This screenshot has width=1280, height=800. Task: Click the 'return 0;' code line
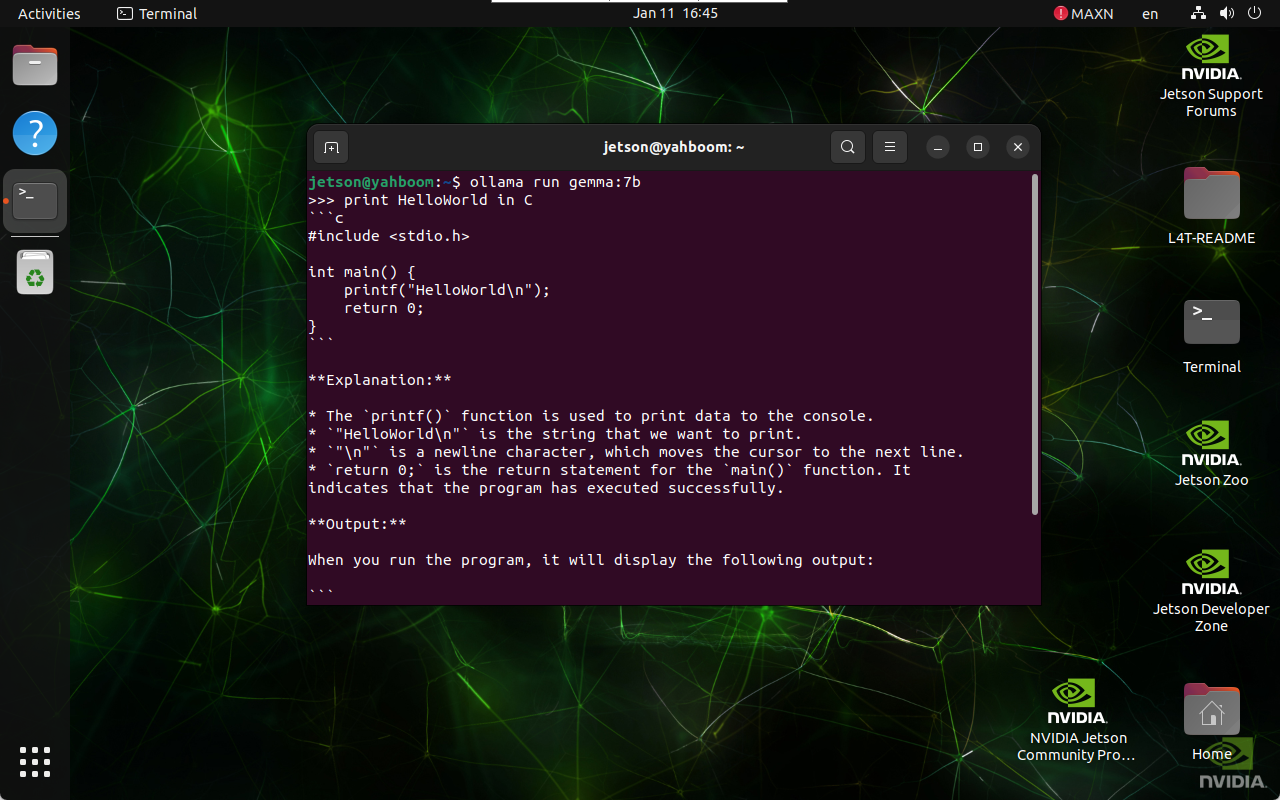pyautogui.click(x=384, y=308)
